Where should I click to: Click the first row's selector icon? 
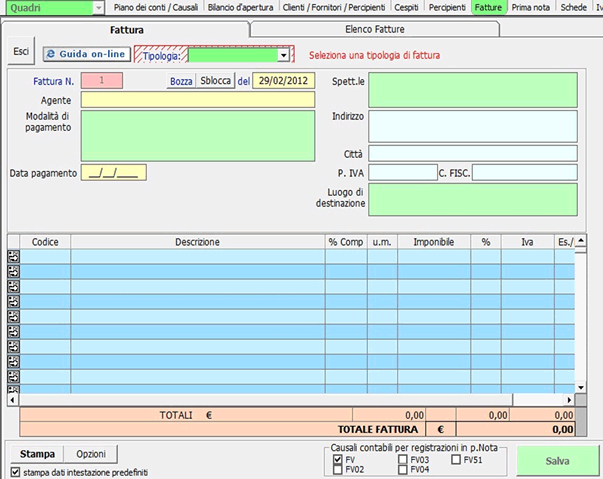tap(13, 256)
